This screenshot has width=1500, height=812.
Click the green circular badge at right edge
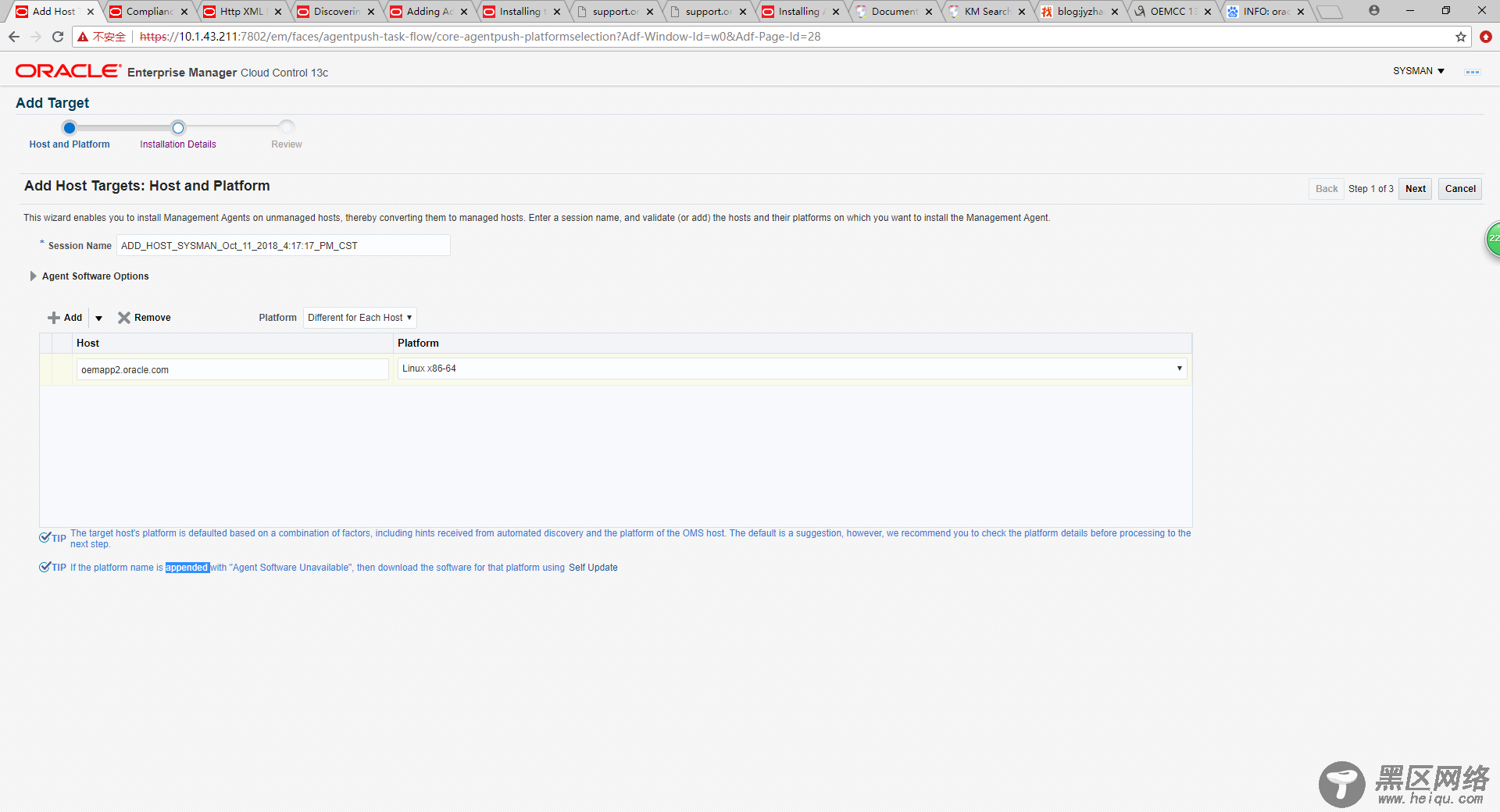pos(1492,239)
